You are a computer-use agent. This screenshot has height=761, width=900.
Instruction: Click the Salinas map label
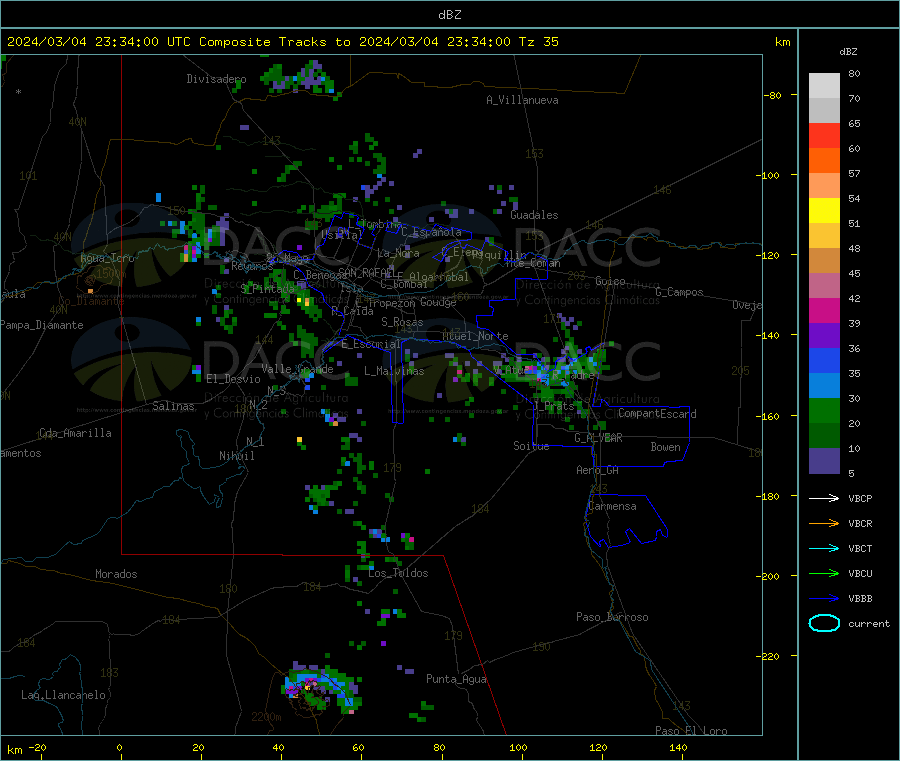(173, 406)
